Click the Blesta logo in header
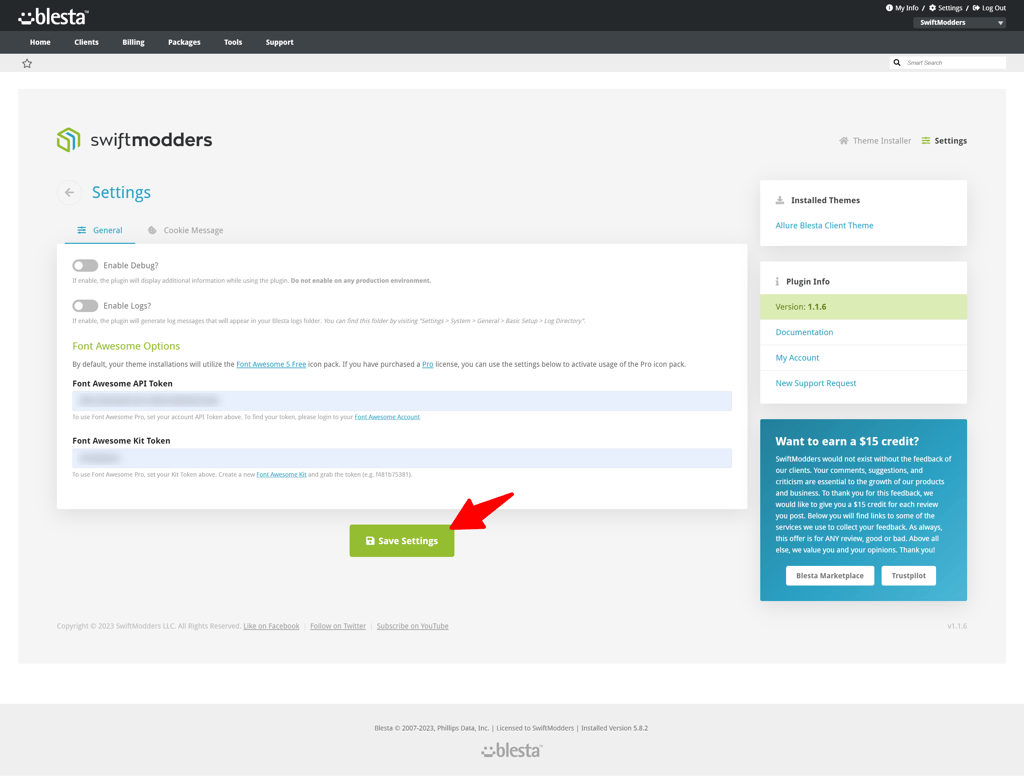This screenshot has width=1024, height=776. pos(53,16)
